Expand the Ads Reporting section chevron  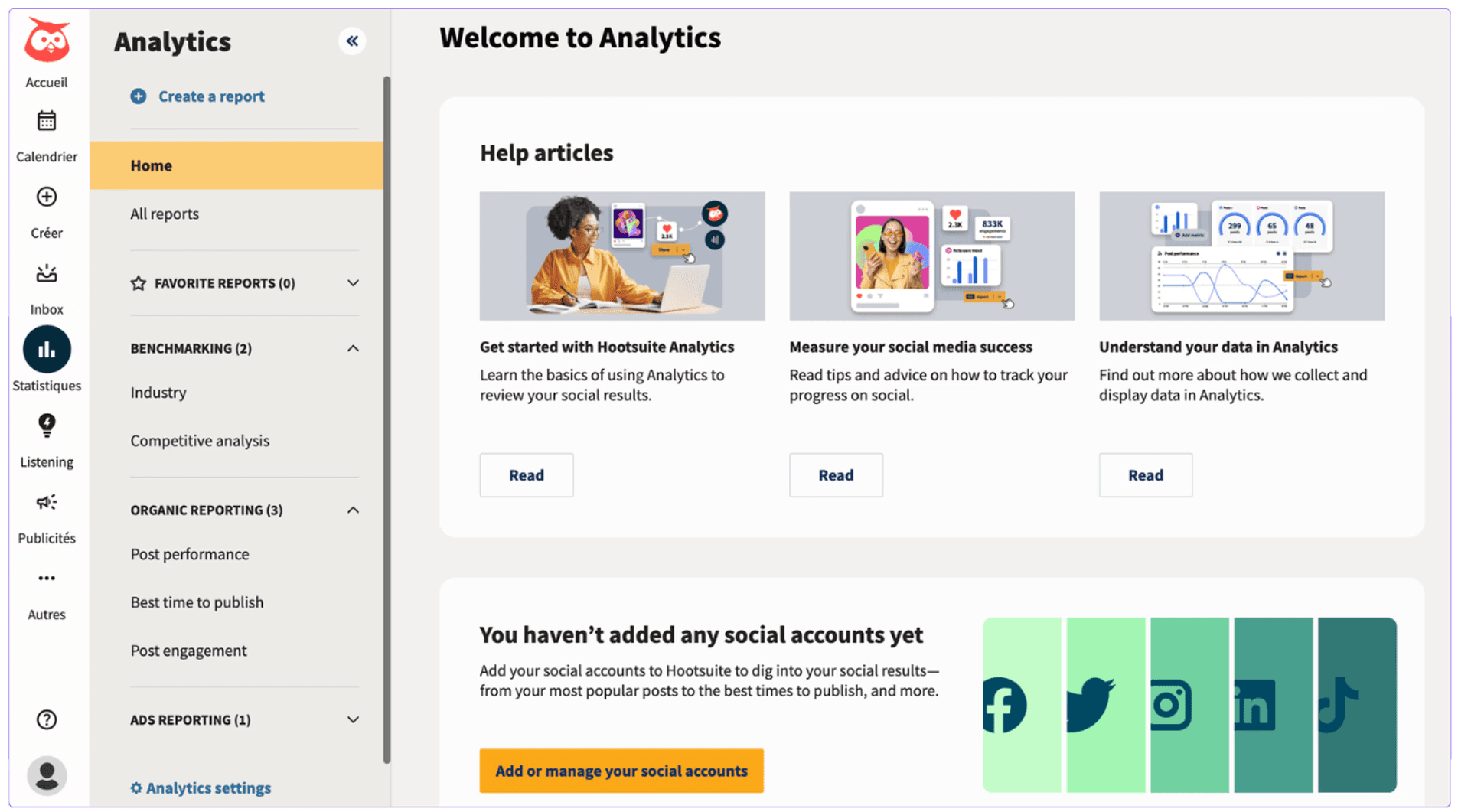[x=353, y=719]
